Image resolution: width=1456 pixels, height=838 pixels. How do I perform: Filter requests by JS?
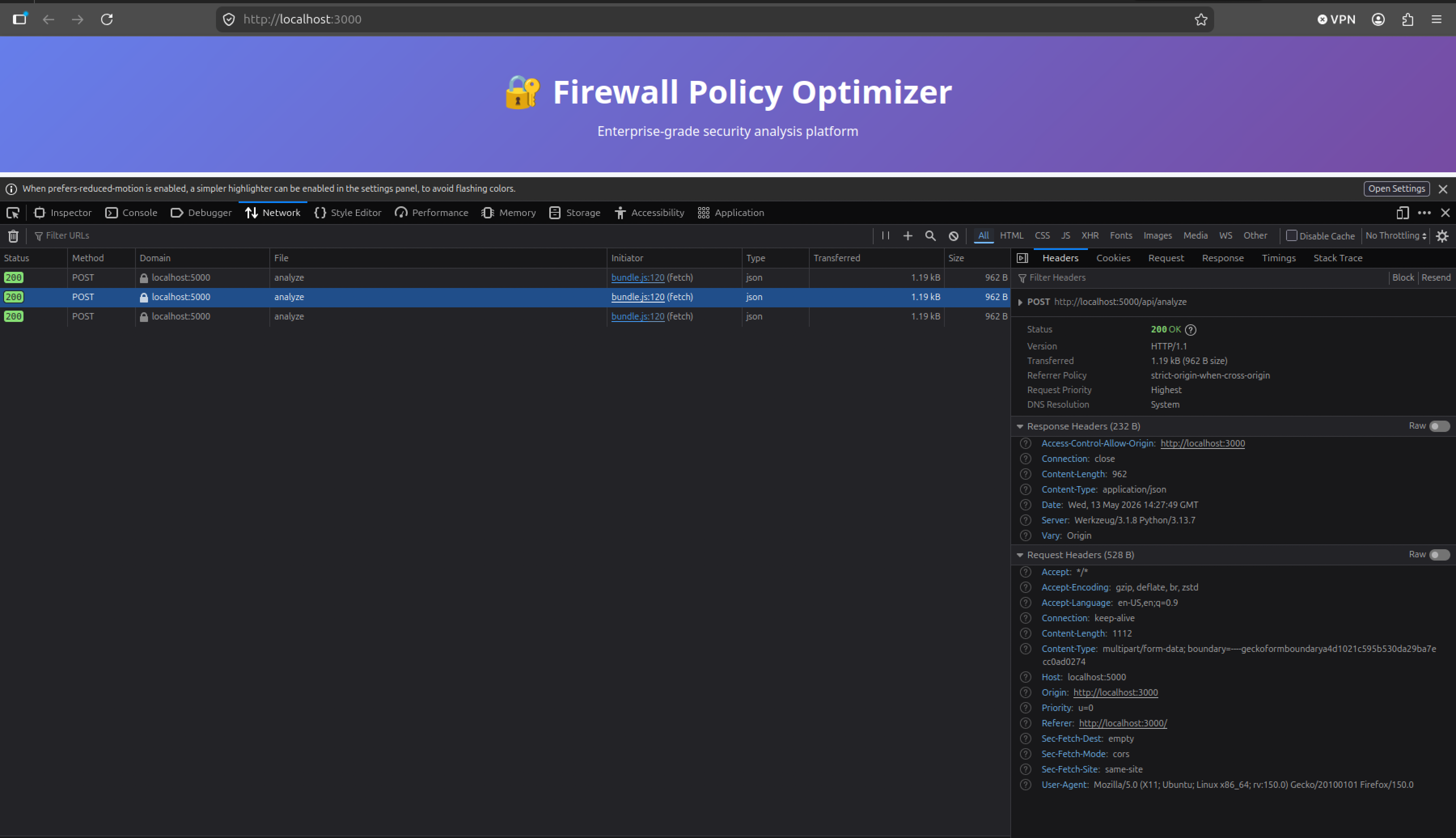click(x=1066, y=235)
